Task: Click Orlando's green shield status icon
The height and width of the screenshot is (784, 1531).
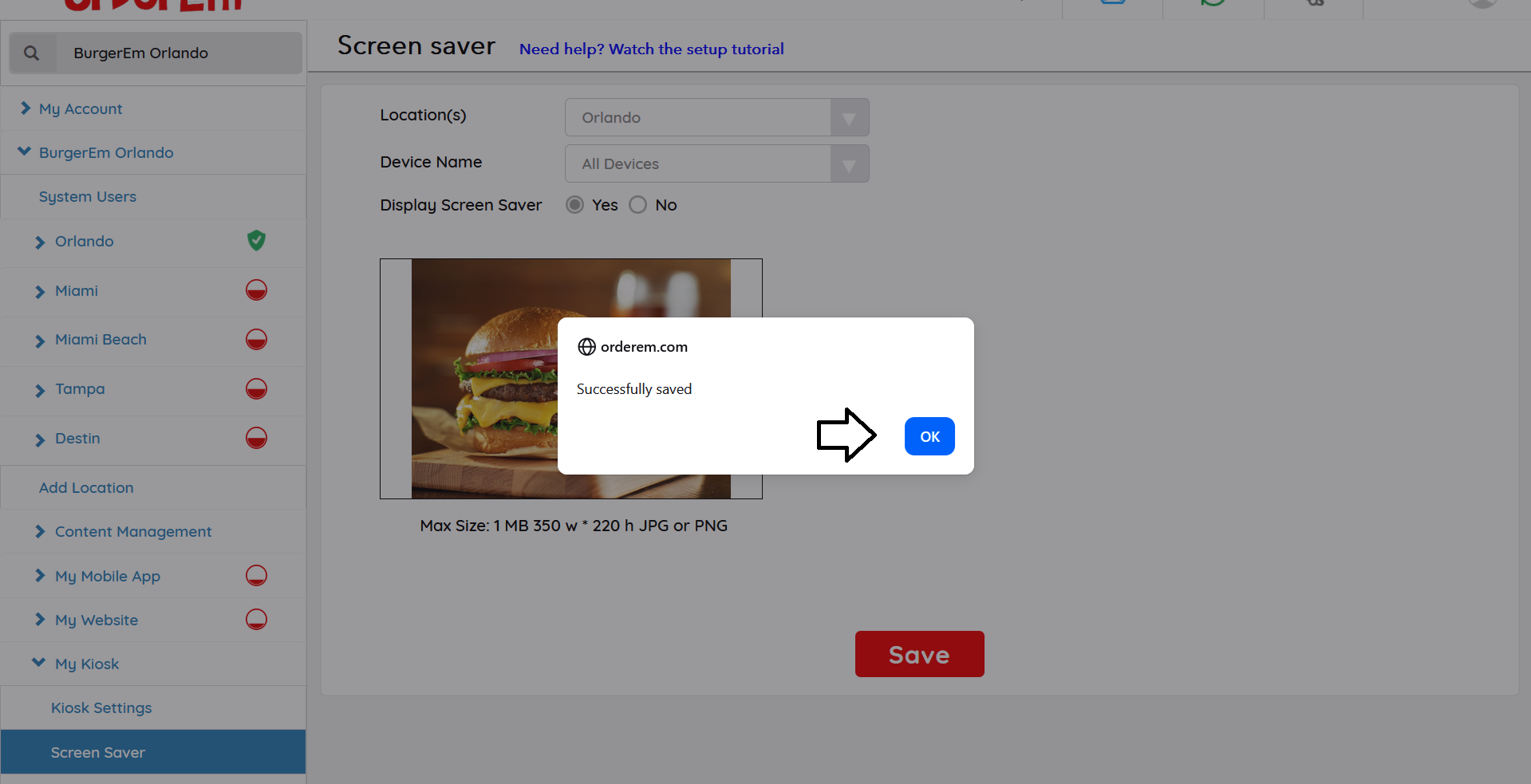Action: (256, 241)
